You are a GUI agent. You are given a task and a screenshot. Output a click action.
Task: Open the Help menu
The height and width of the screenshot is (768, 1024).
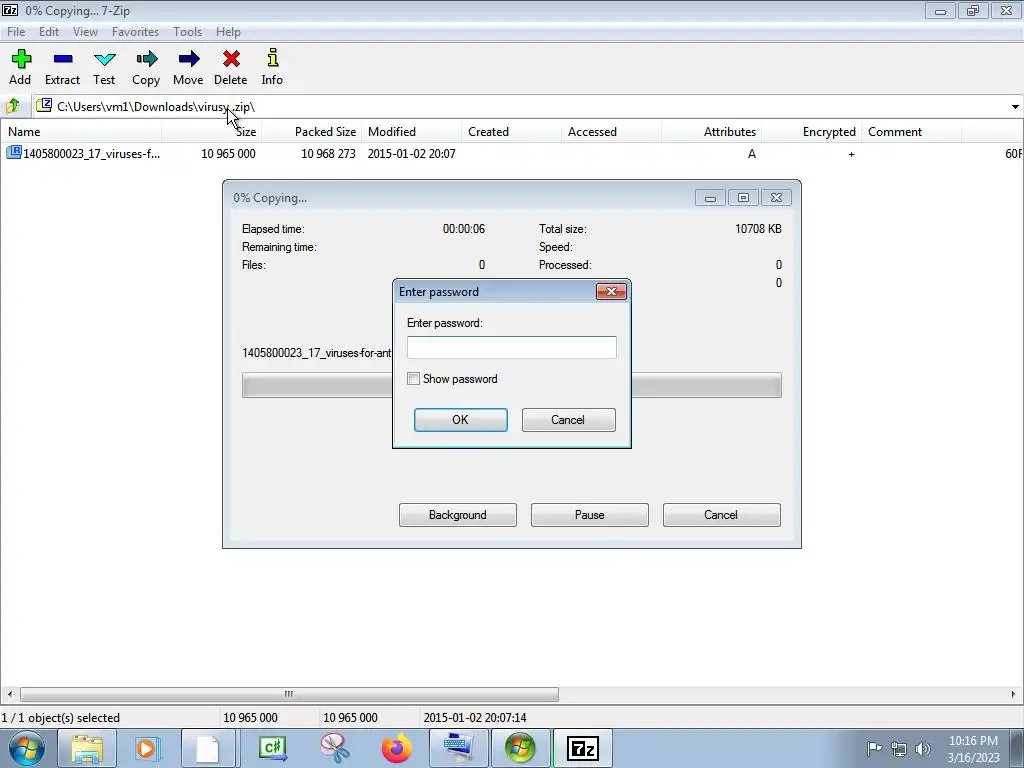pos(228,31)
